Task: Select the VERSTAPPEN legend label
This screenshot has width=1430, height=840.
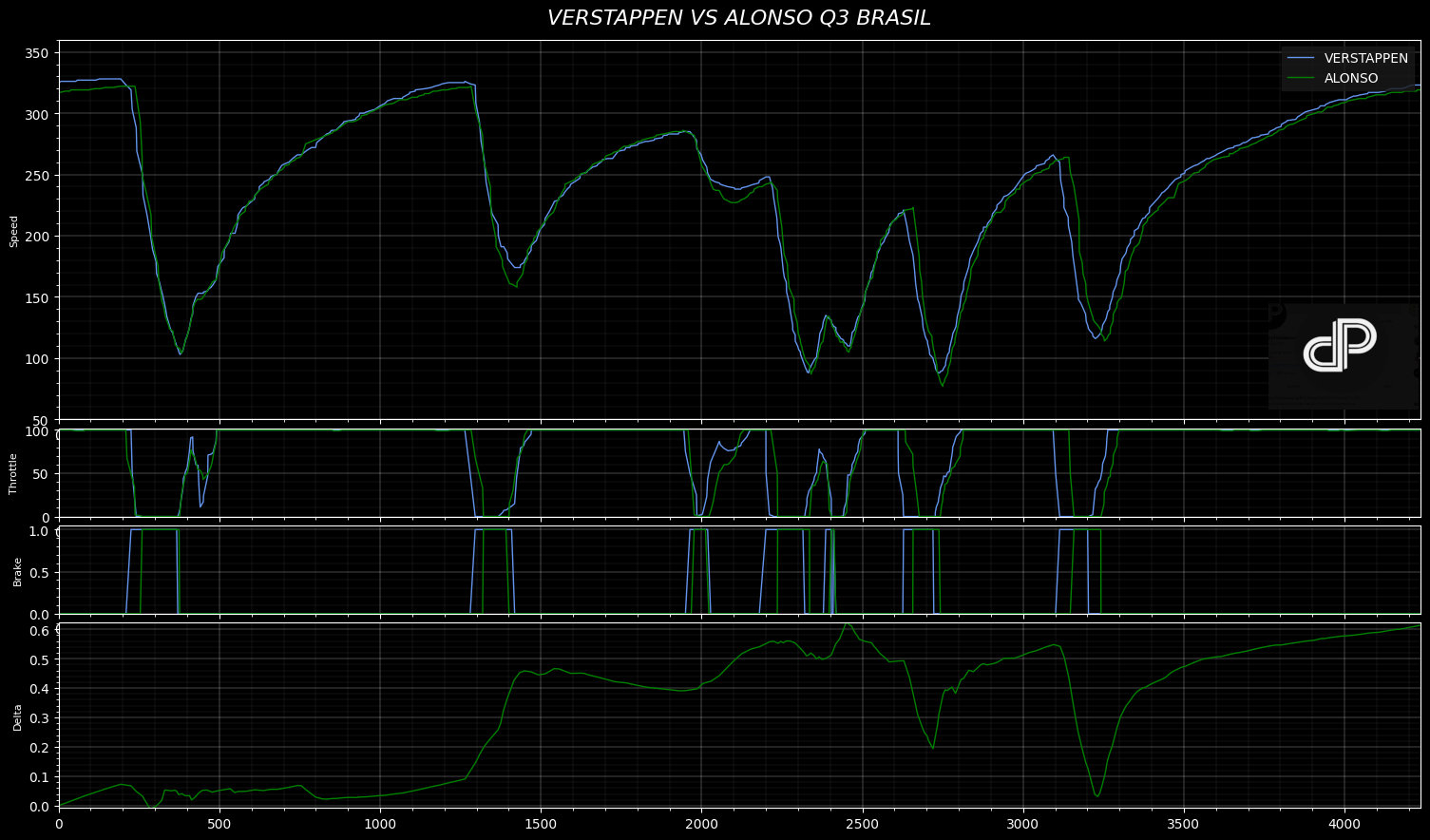Action: [1365, 58]
